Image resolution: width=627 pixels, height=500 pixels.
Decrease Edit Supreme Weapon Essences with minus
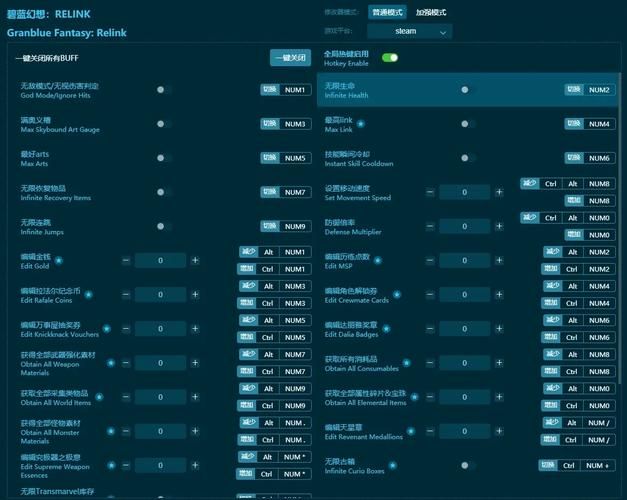tap(126, 466)
